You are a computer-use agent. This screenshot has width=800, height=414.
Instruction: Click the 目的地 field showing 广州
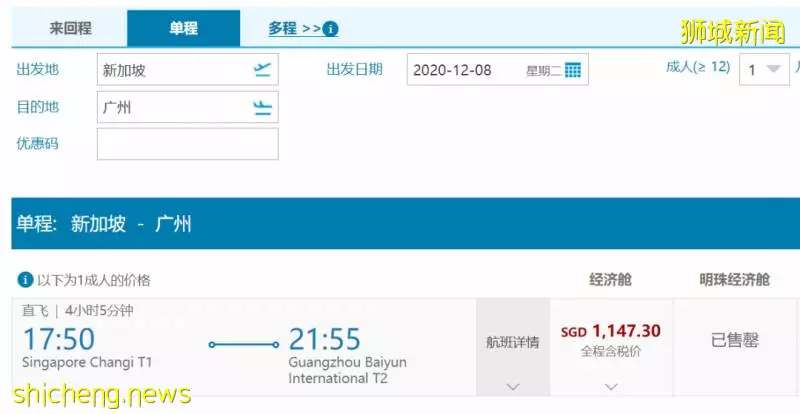pos(188,107)
